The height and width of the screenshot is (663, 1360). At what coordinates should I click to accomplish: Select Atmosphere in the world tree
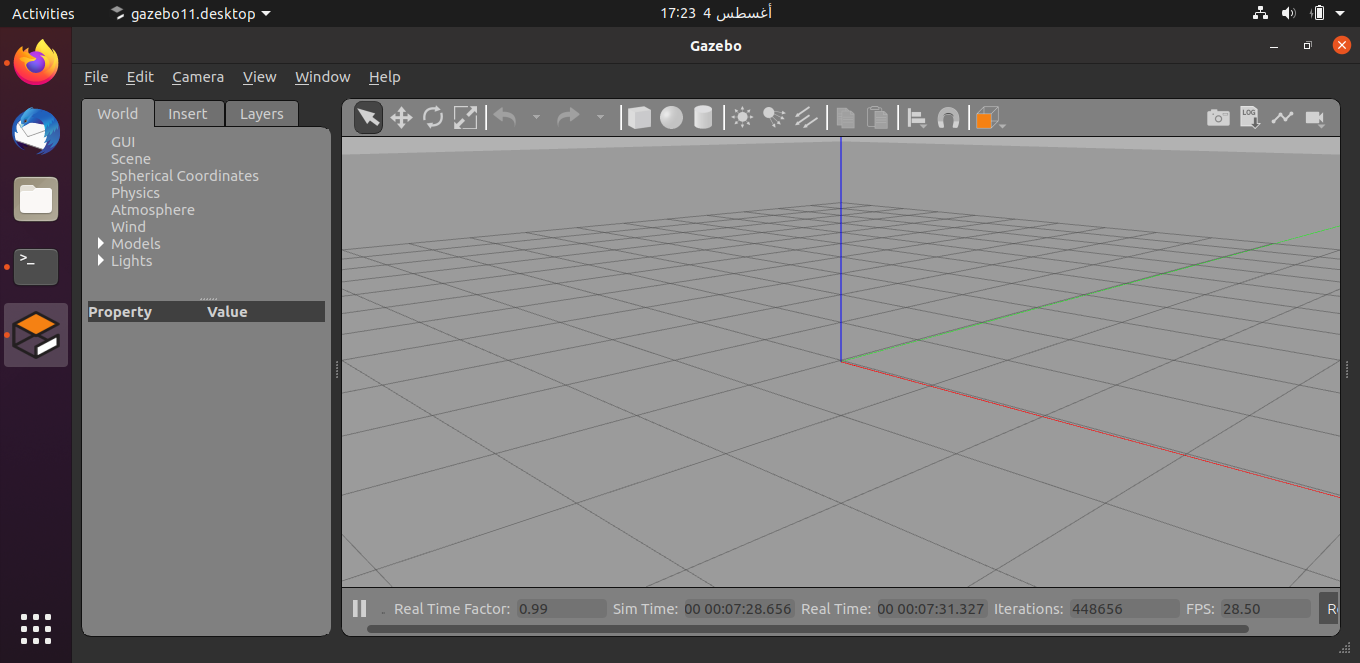[x=153, y=210]
